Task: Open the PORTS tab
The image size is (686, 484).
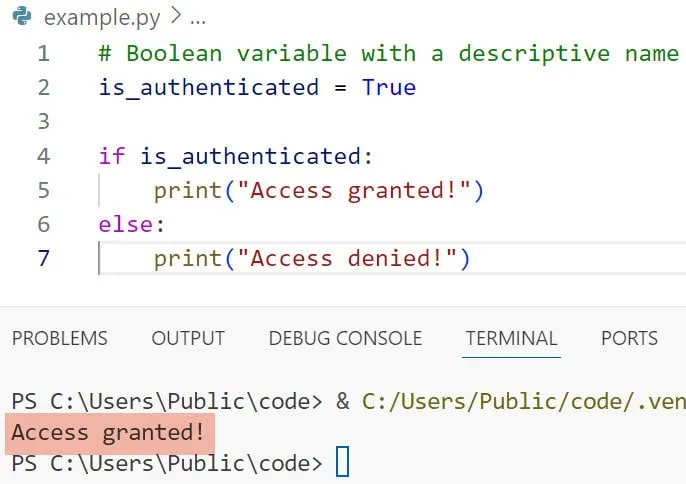Action: click(629, 338)
